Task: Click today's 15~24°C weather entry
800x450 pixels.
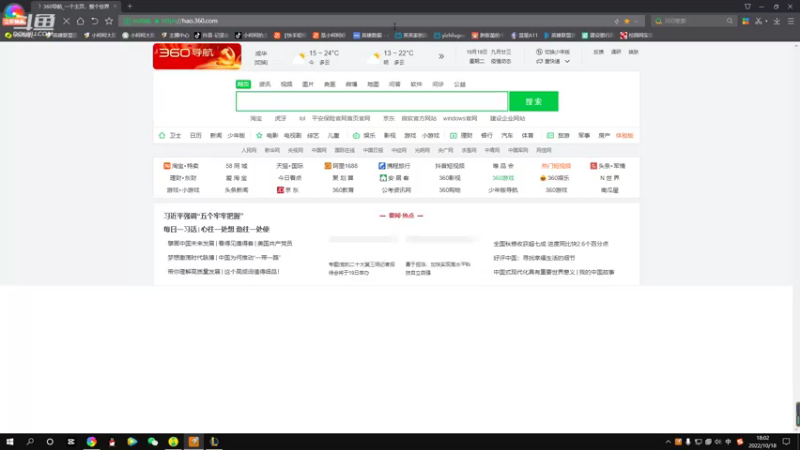Action: tap(317, 57)
